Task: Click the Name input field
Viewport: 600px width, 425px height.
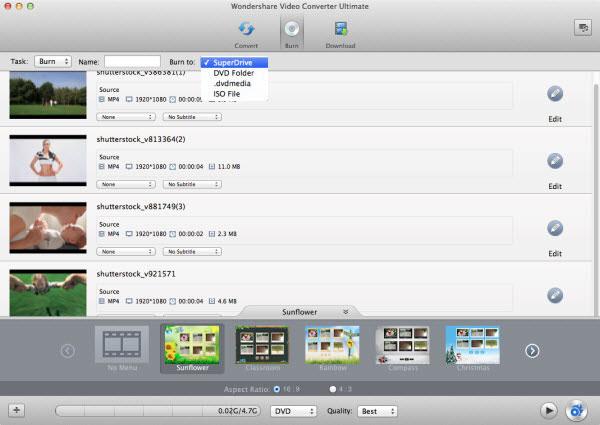Action: point(132,61)
